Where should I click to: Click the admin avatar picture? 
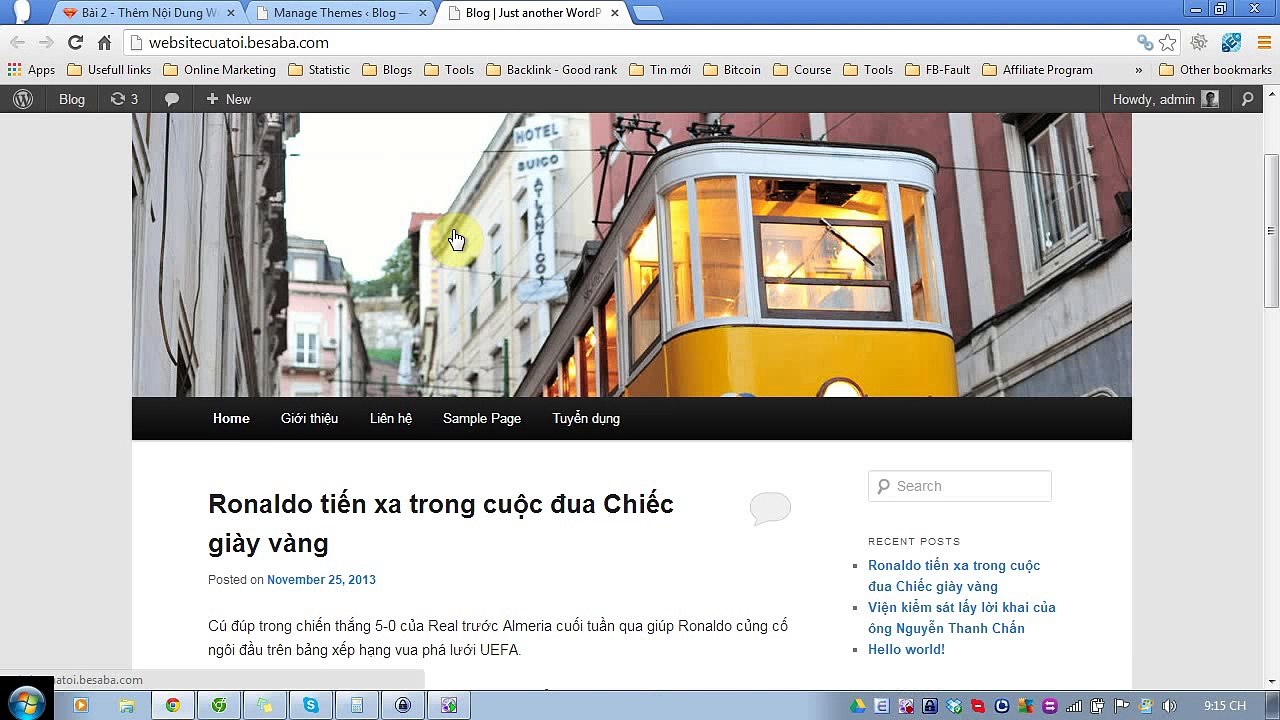[x=1210, y=99]
